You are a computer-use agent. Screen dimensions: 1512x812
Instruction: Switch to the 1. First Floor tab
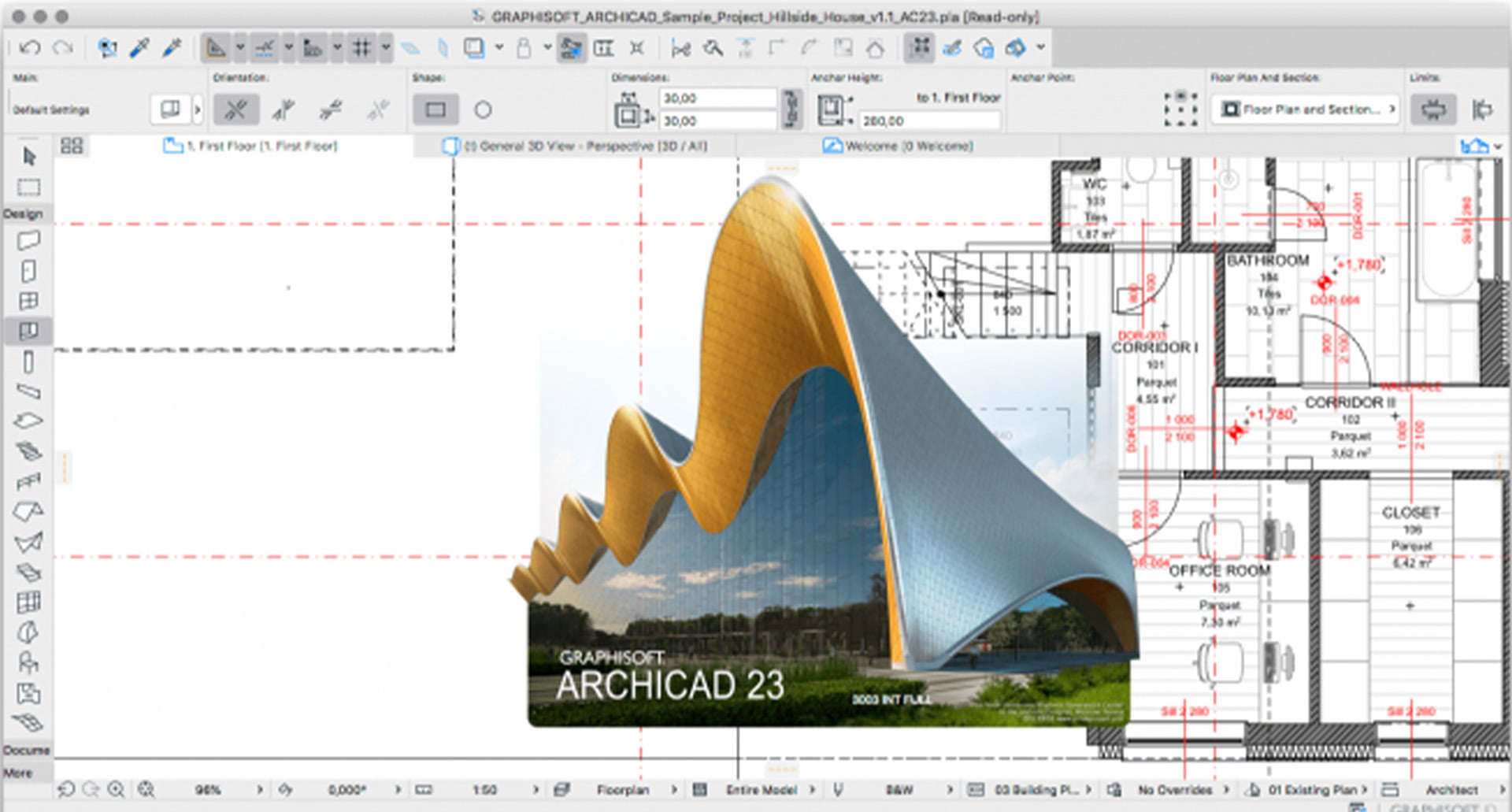coord(250,146)
